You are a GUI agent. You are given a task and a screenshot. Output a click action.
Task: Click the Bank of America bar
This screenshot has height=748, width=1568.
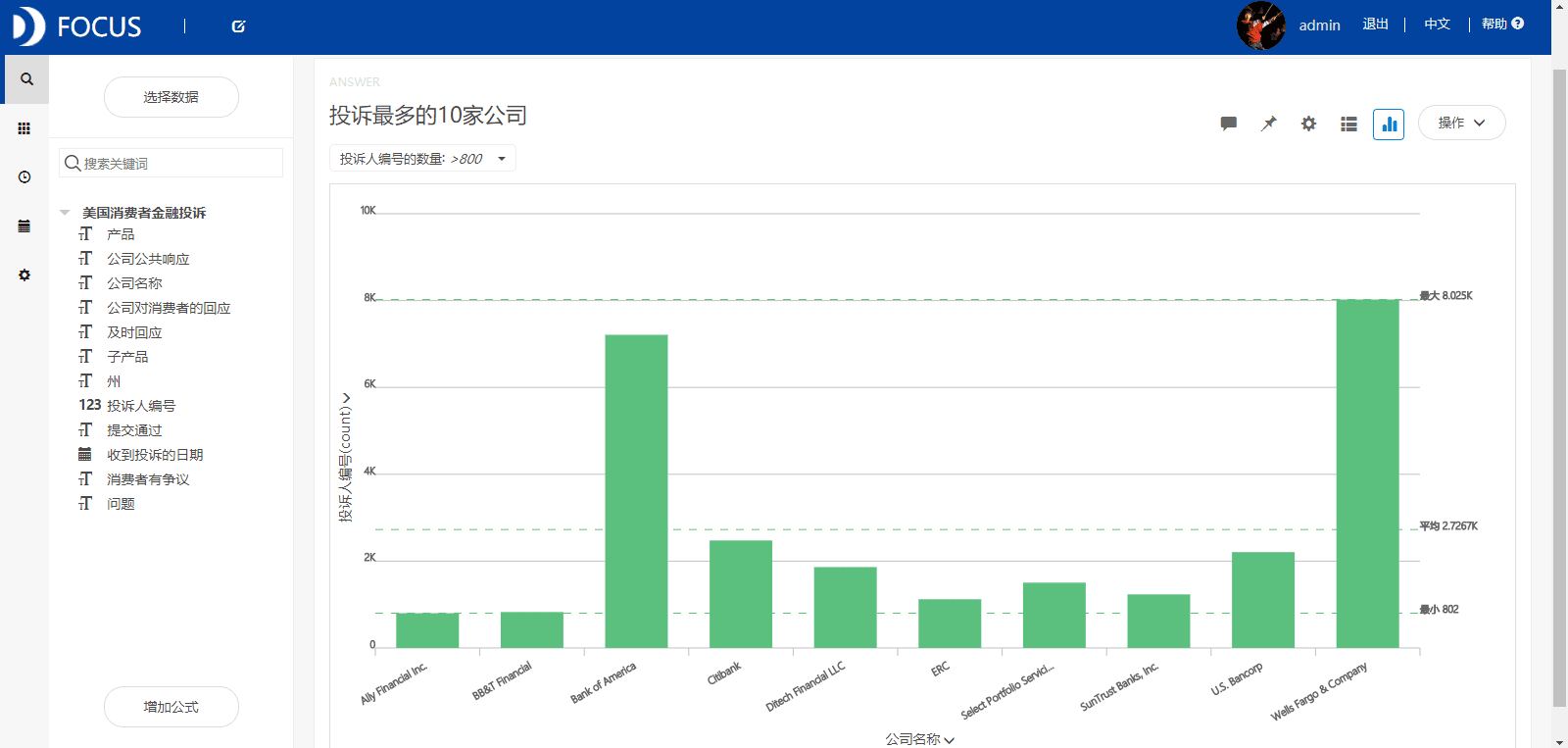click(636, 491)
